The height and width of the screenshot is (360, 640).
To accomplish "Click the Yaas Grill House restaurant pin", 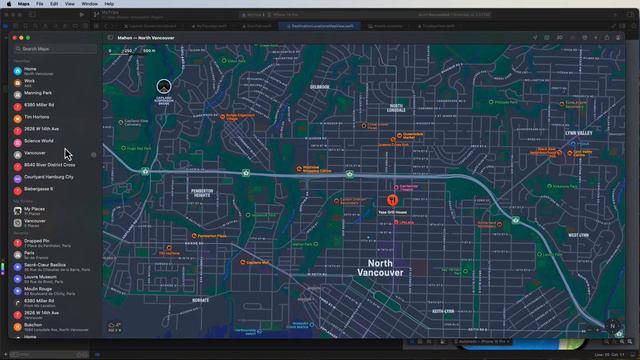I will pos(393,200).
